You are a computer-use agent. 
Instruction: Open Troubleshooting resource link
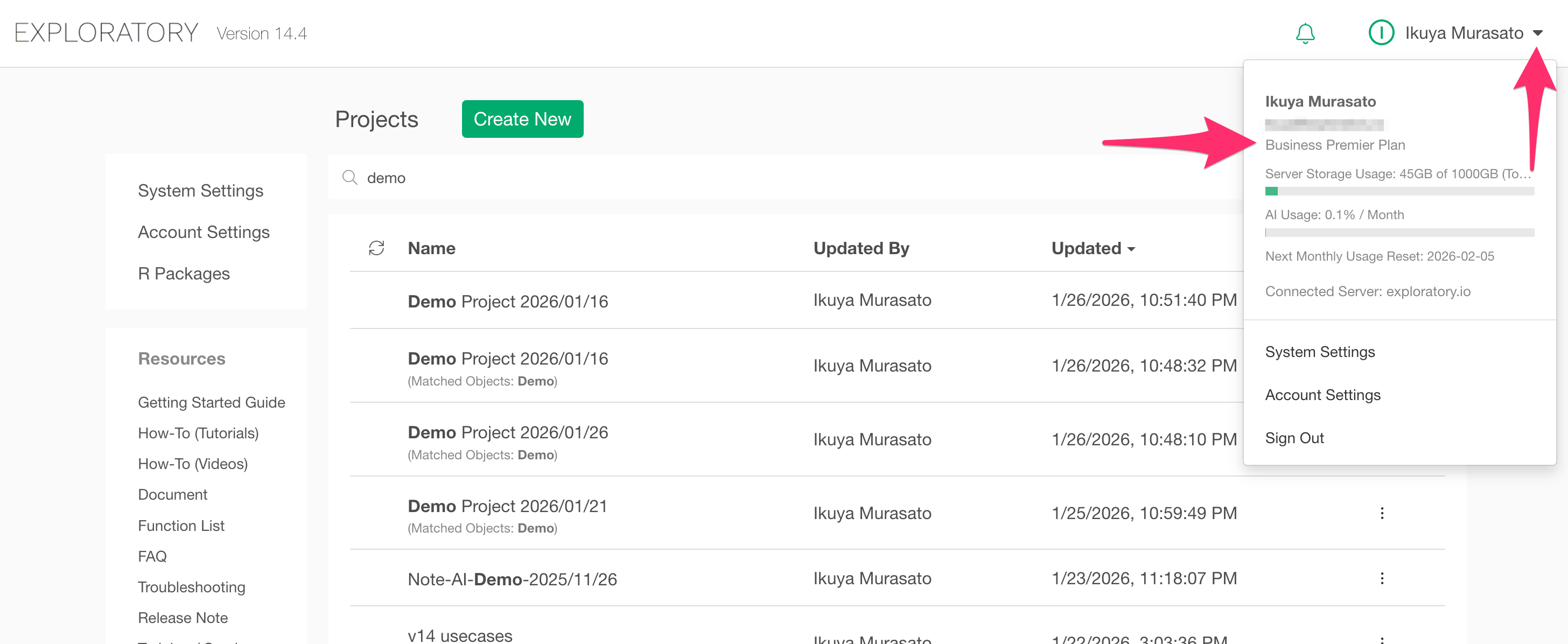(x=191, y=587)
